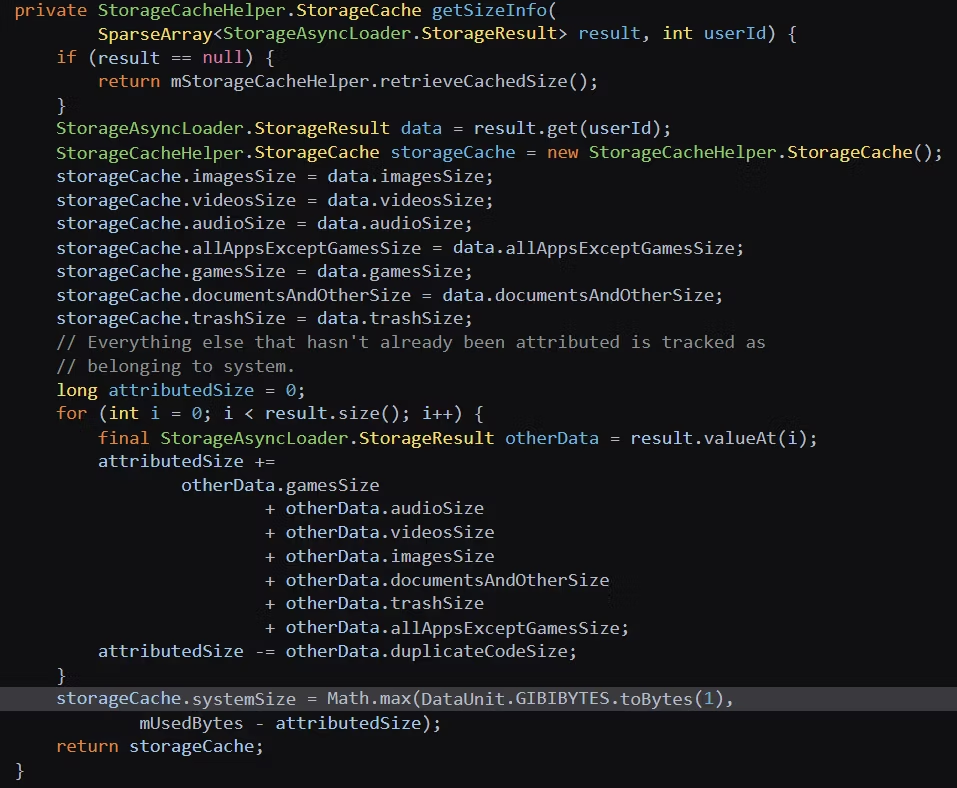Click otherData.imagesSize operand
This screenshot has width=957, height=788.
(x=390, y=557)
